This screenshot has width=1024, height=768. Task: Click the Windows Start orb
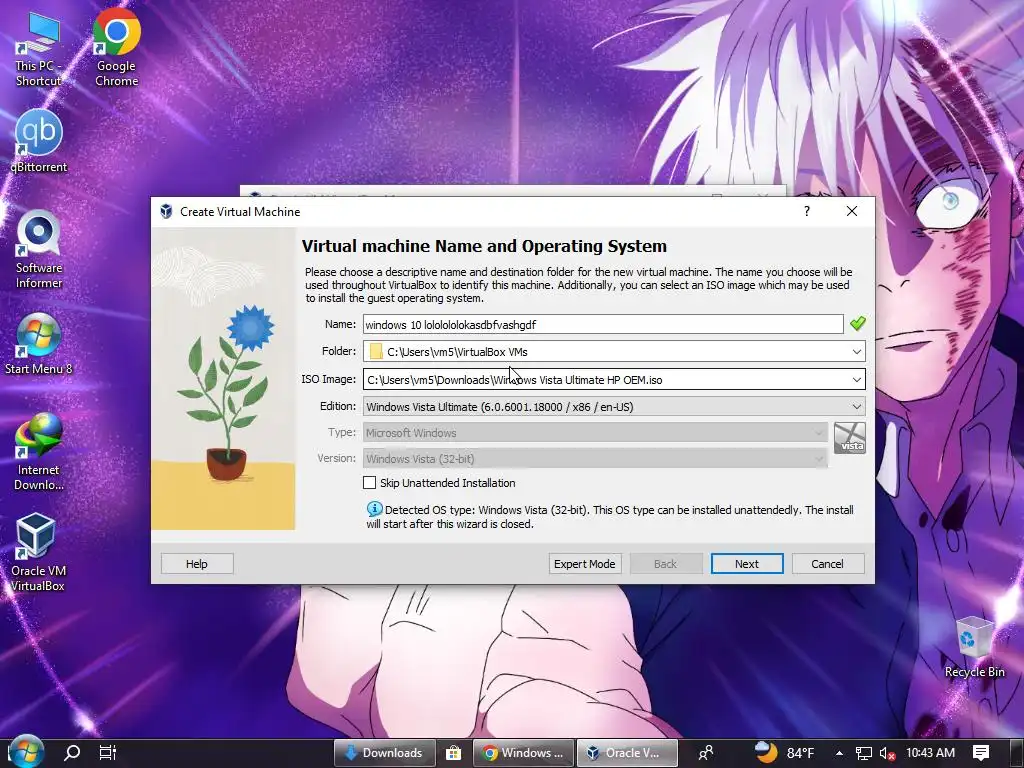(x=26, y=752)
